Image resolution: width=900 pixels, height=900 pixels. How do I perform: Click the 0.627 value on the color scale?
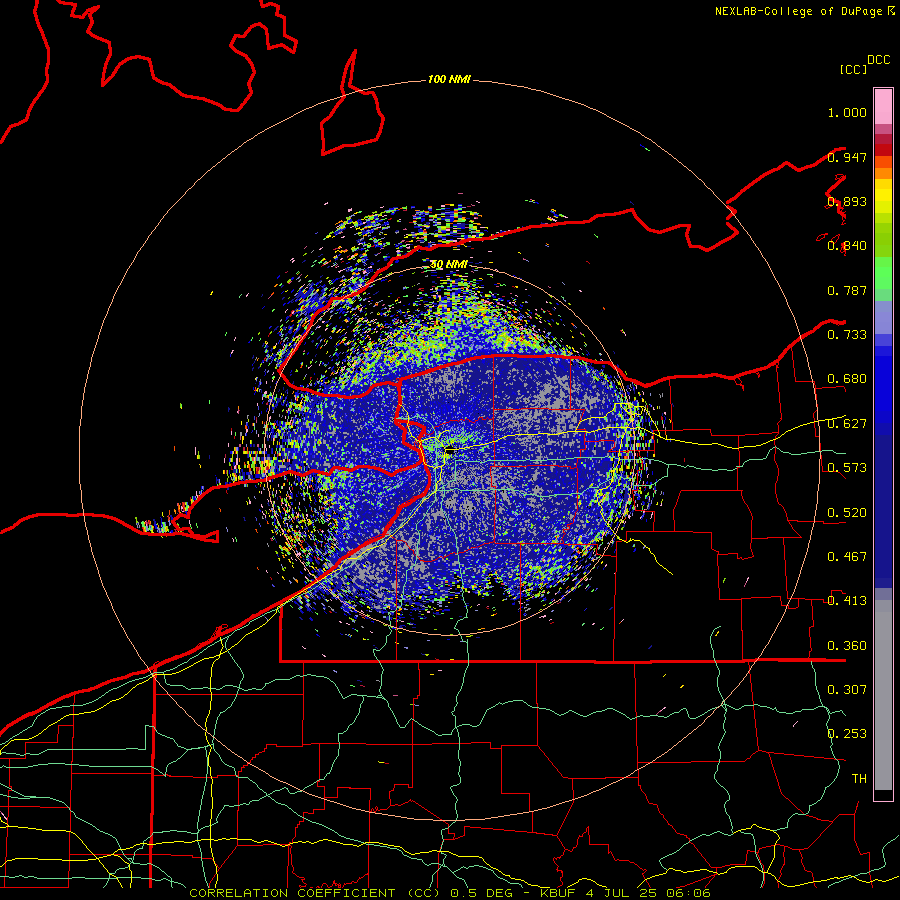coord(847,424)
